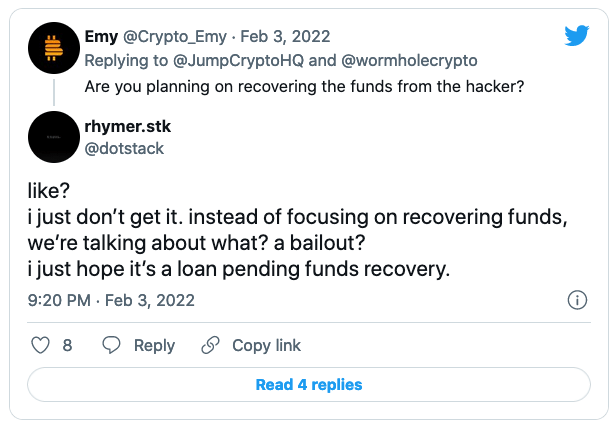Screen dimensions: 616x427
Task: Open the tweet info circle icon
Action: 577,300
